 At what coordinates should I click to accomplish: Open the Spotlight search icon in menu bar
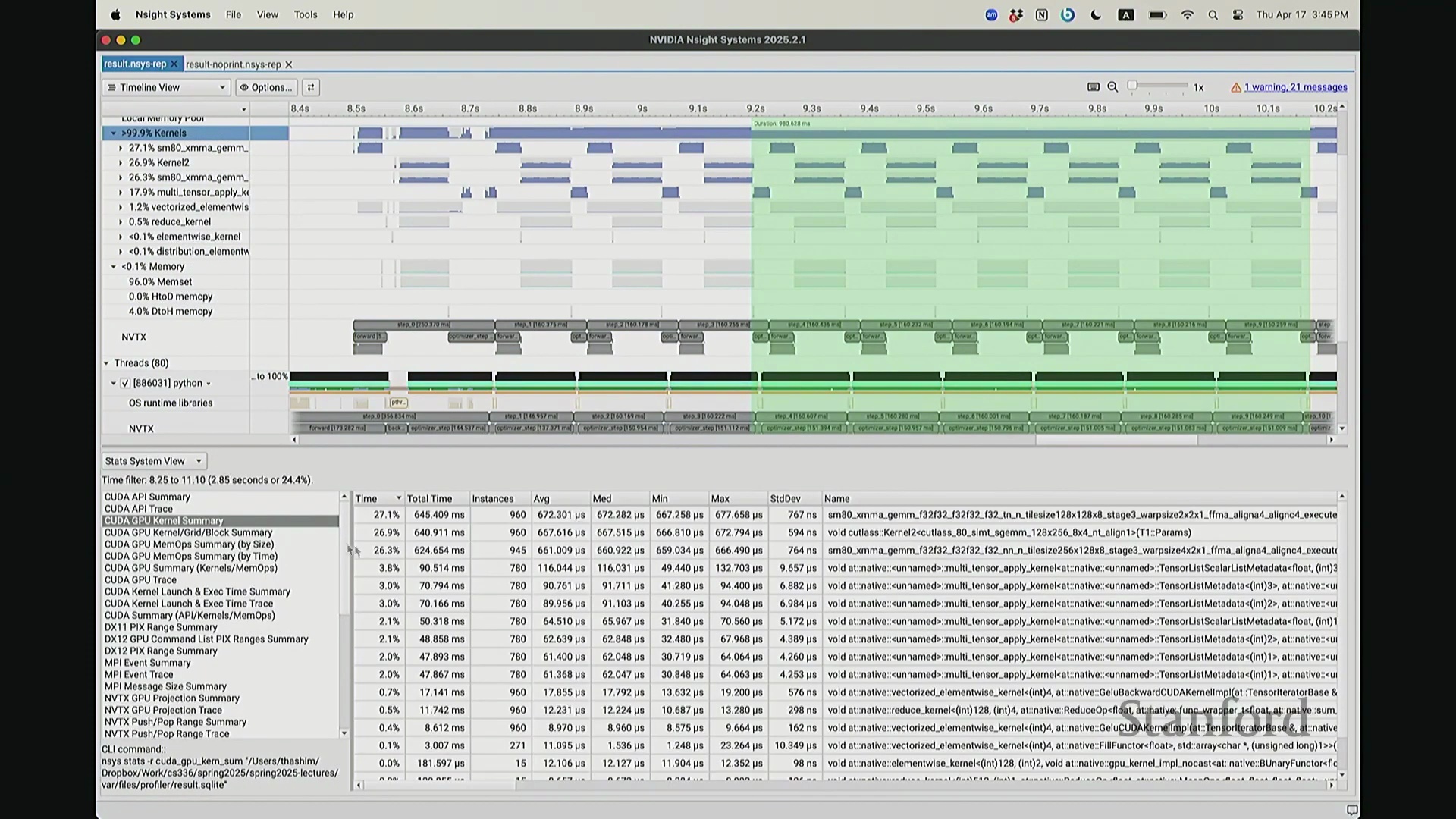coord(1213,15)
